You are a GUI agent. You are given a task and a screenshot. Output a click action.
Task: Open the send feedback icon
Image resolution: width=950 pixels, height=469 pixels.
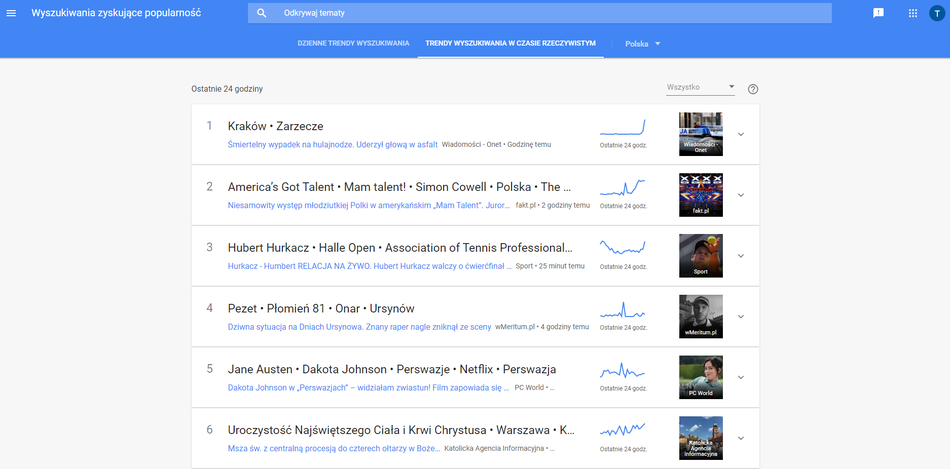[x=878, y=13]
